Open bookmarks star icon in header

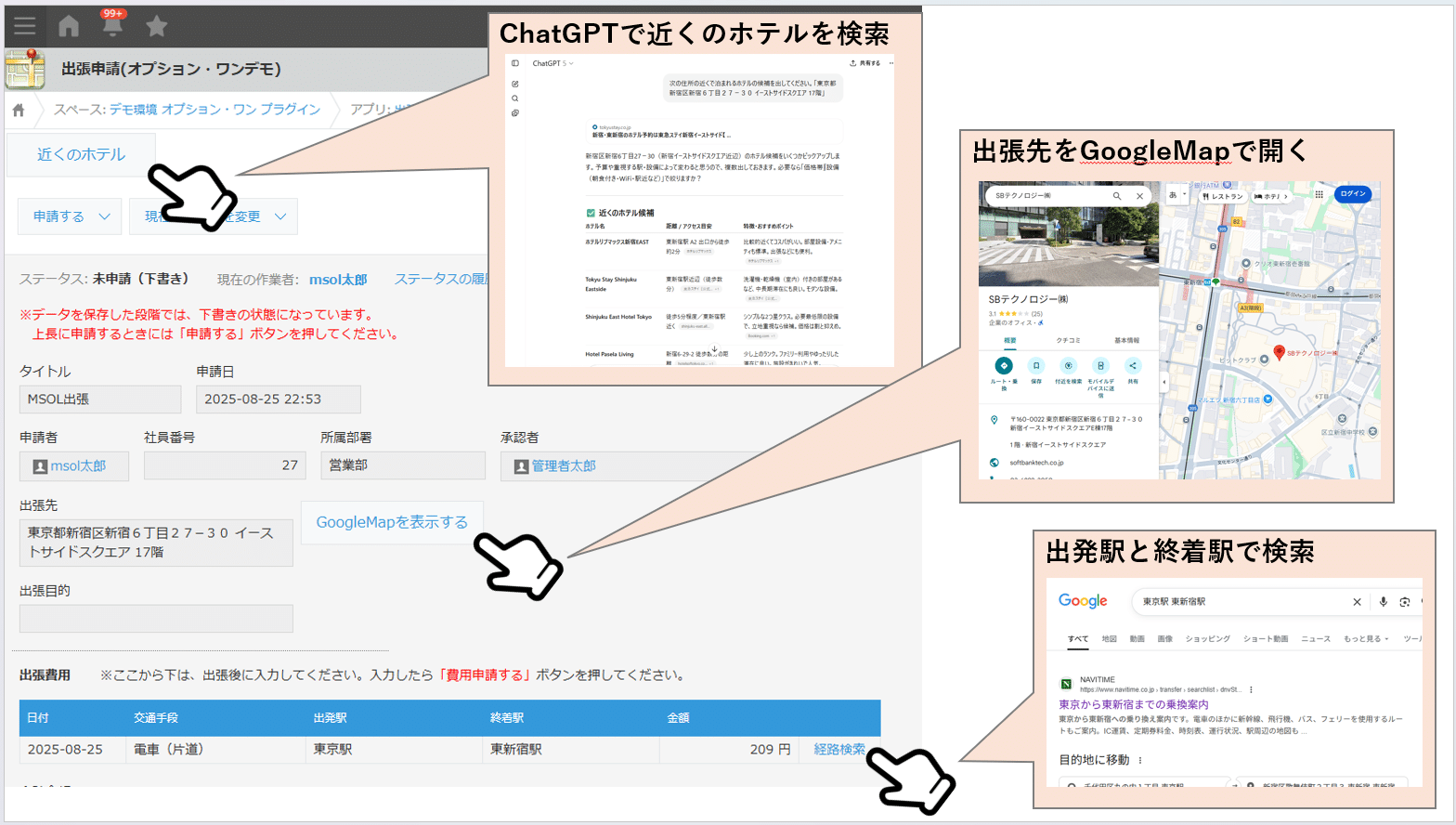point(157,26)
